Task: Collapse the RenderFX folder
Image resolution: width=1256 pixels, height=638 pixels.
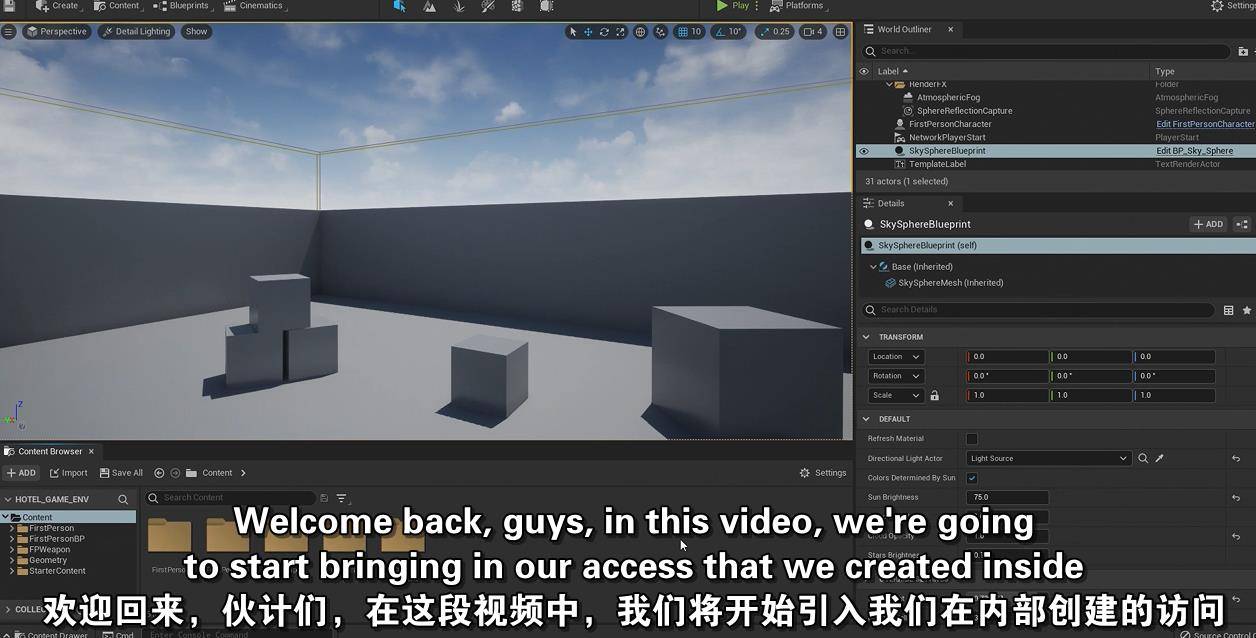Action: (889, 85)
